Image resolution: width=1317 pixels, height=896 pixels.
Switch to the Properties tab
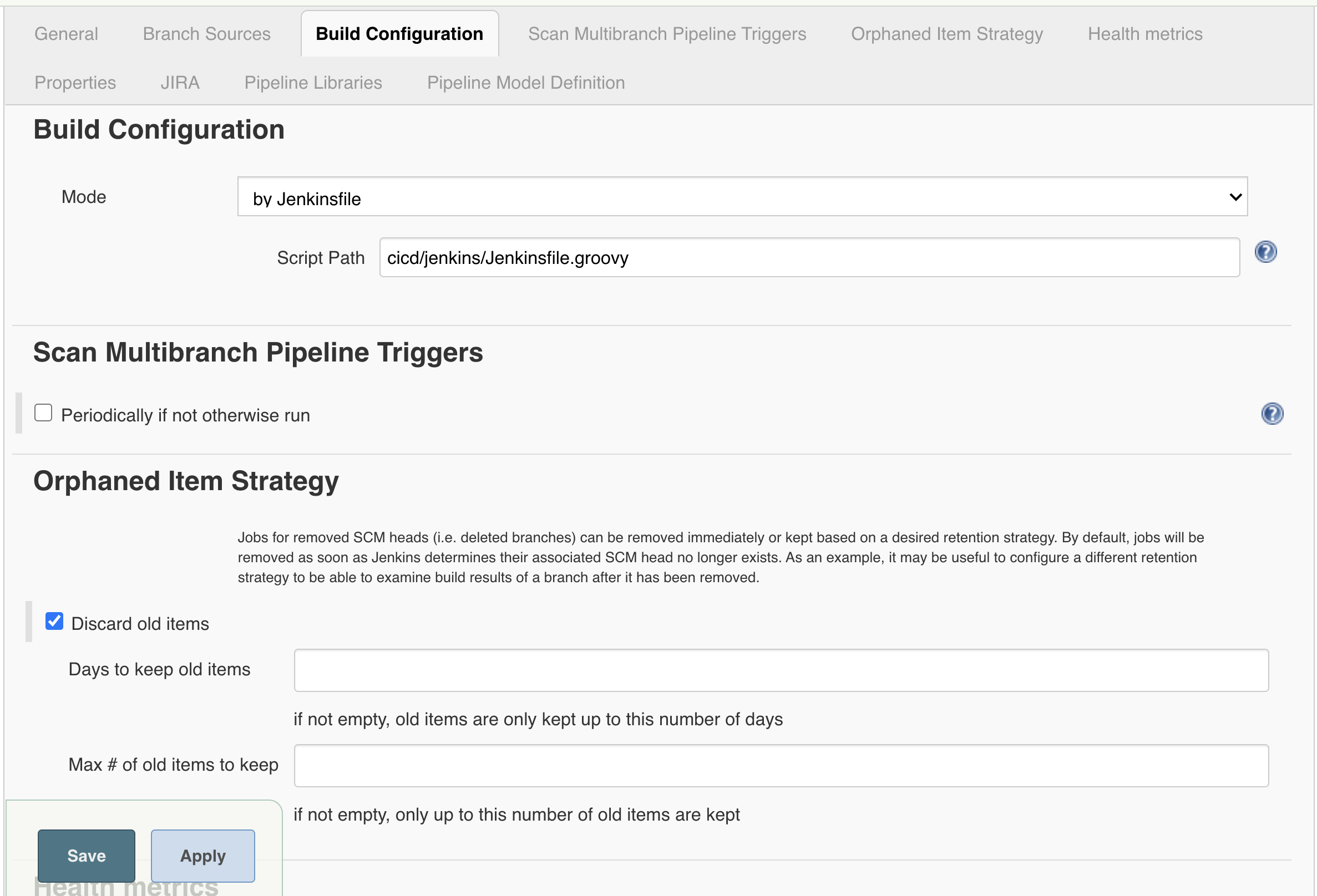click(75, 83)
